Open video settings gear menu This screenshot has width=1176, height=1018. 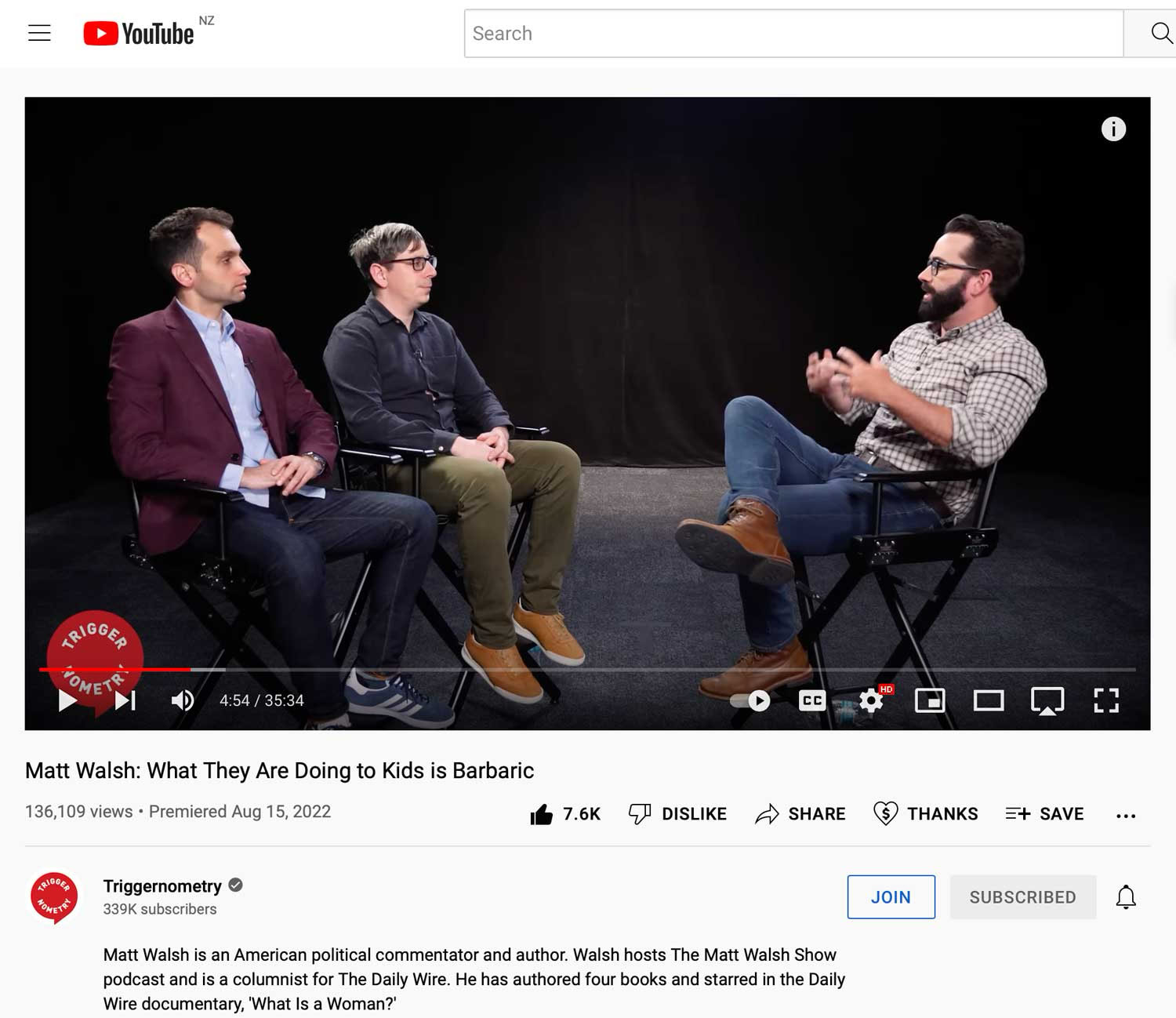tap(871, 700)
